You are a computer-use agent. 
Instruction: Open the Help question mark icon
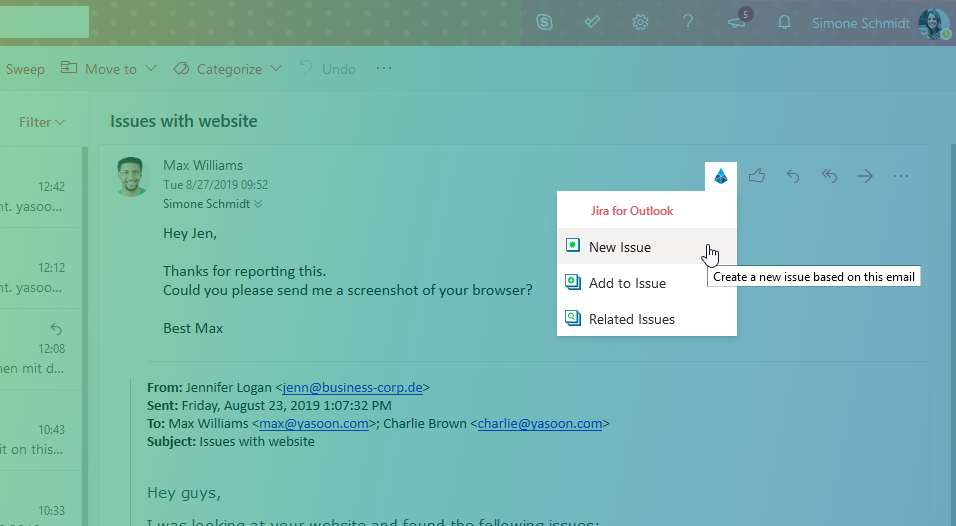(x=688, y=22)
